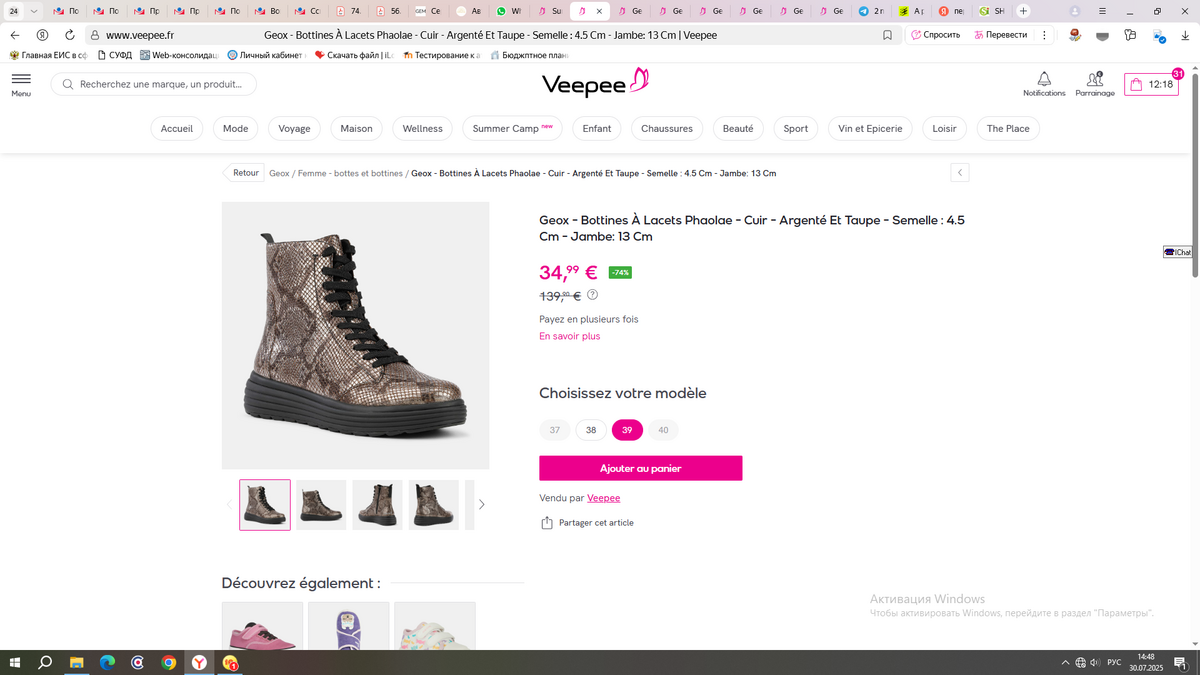Open Femme - bottes et bottines breadcrumb
The height and width of the screenshot is (675, 1200).
(350, 173)
